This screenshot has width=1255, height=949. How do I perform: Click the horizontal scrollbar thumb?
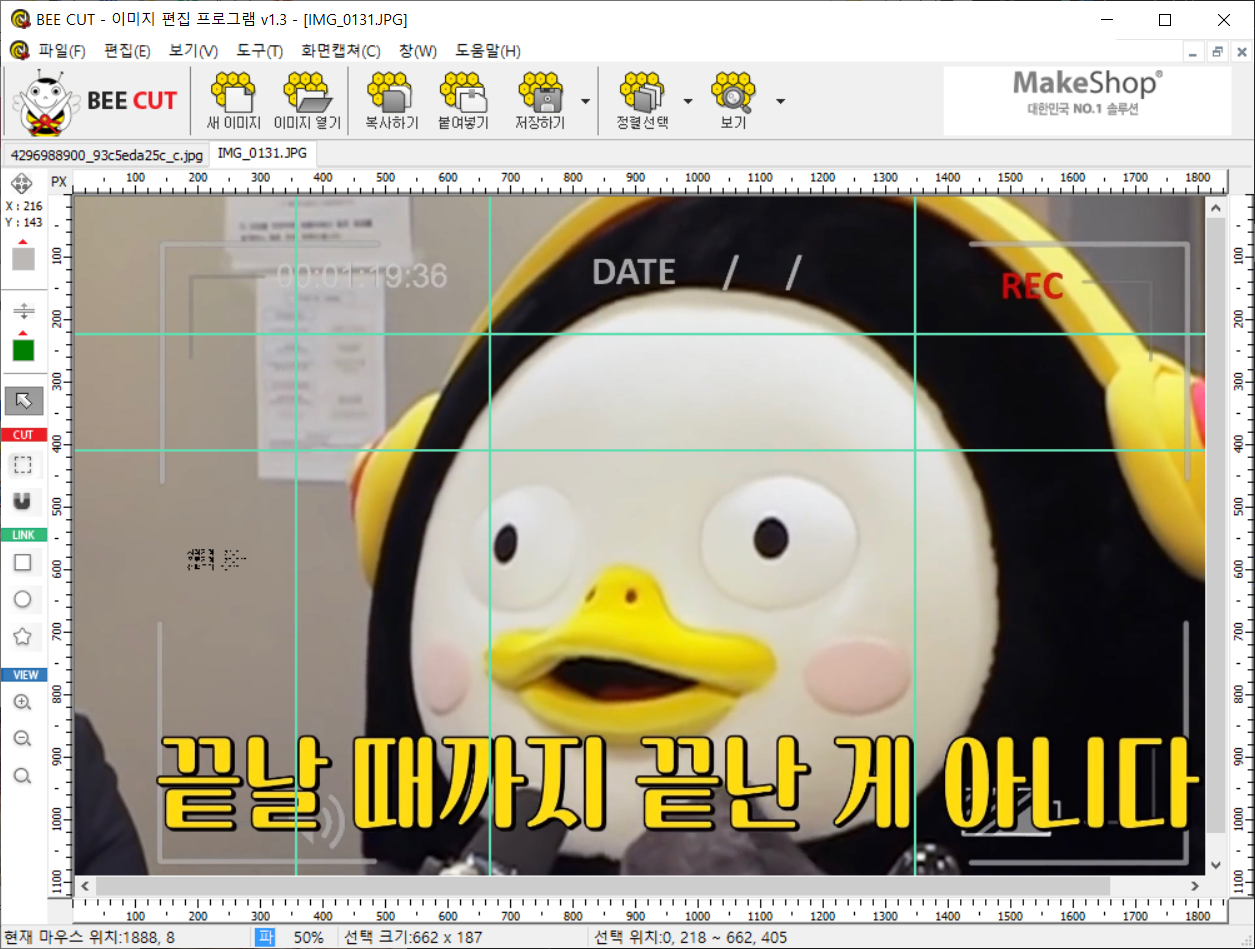click(x=603, y=886)
